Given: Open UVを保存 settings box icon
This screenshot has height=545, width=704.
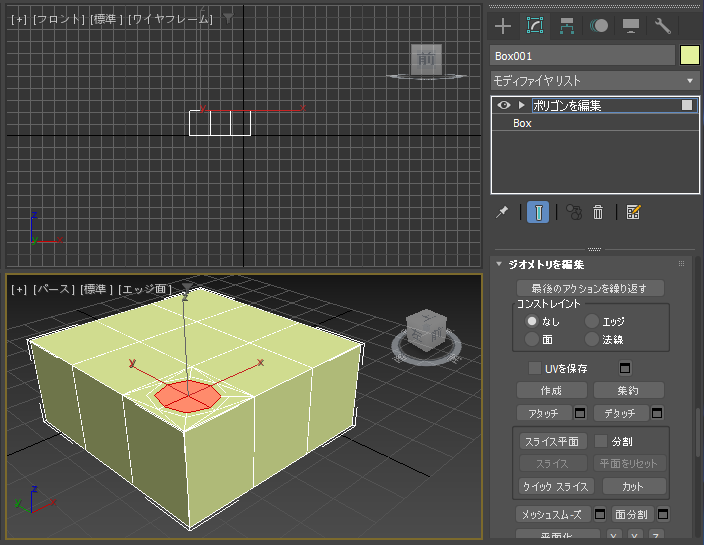Looking at the screenshot, I should tap(625, 368).
